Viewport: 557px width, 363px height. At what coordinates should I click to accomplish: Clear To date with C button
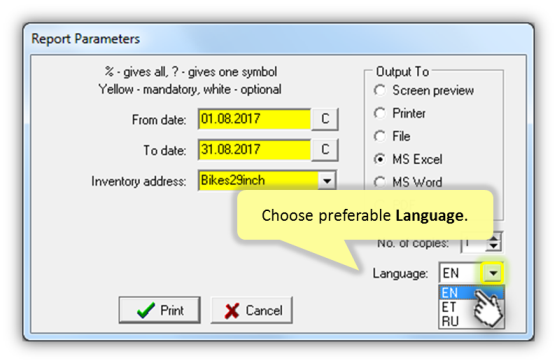(x=325, y=150)
